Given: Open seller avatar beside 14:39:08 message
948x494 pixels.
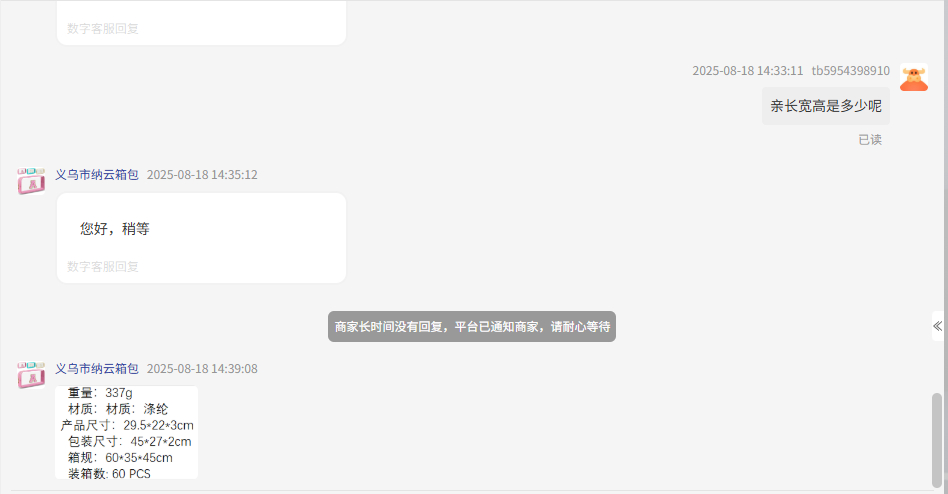Looking at the screenshot, I should point(31,375).
